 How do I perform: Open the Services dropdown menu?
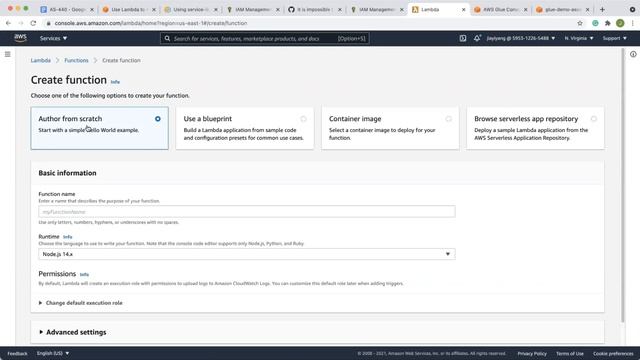tap(53, 38)
